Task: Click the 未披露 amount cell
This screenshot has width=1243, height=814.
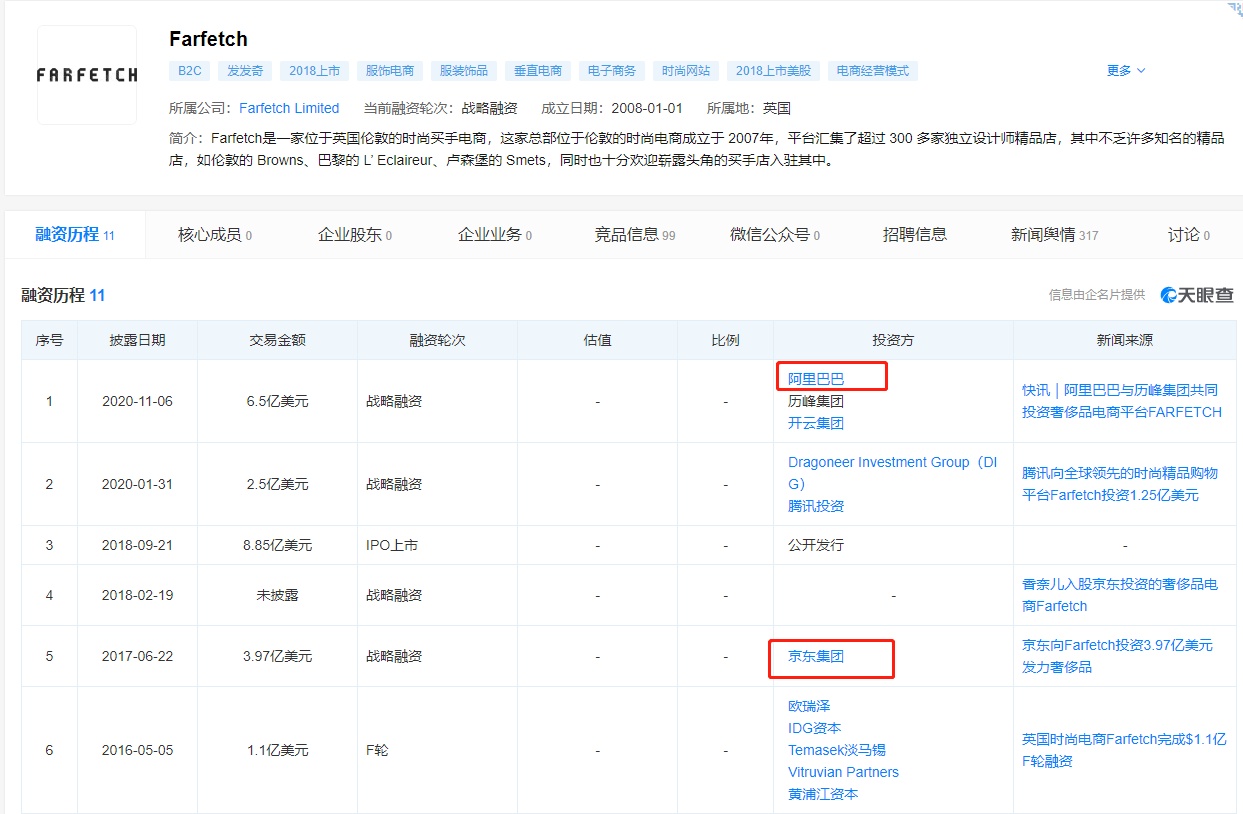Action: tap(278, 595)
